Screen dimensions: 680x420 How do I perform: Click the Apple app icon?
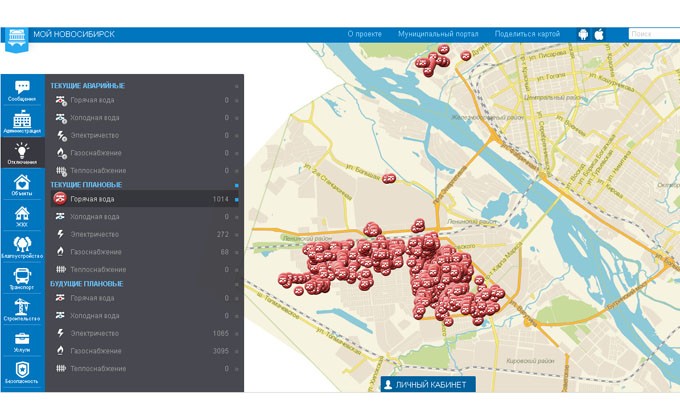pos(599,34)
